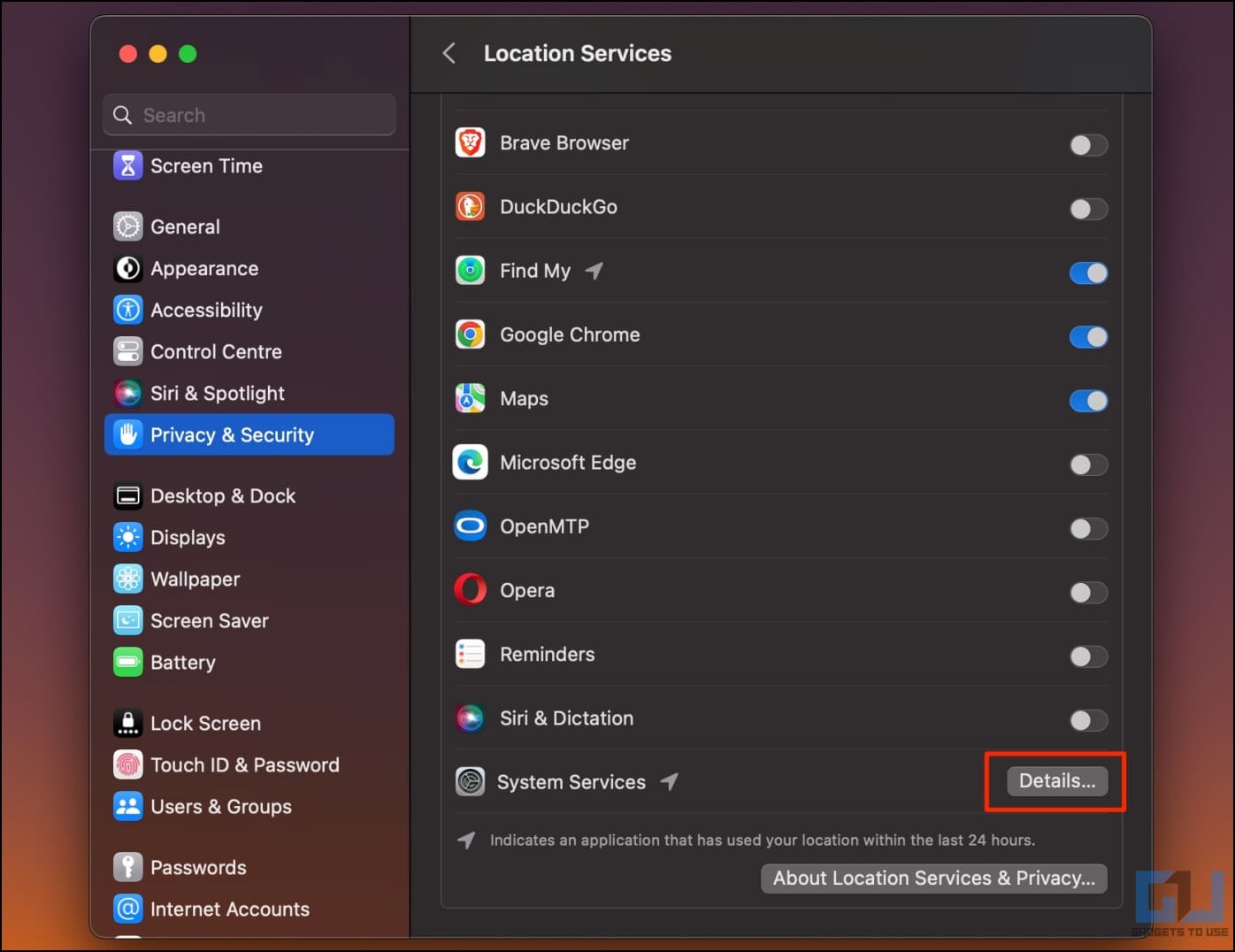Open System Services Details button
The height and width of the screenshot is (952, 1235).
(x=1057, y=781)
